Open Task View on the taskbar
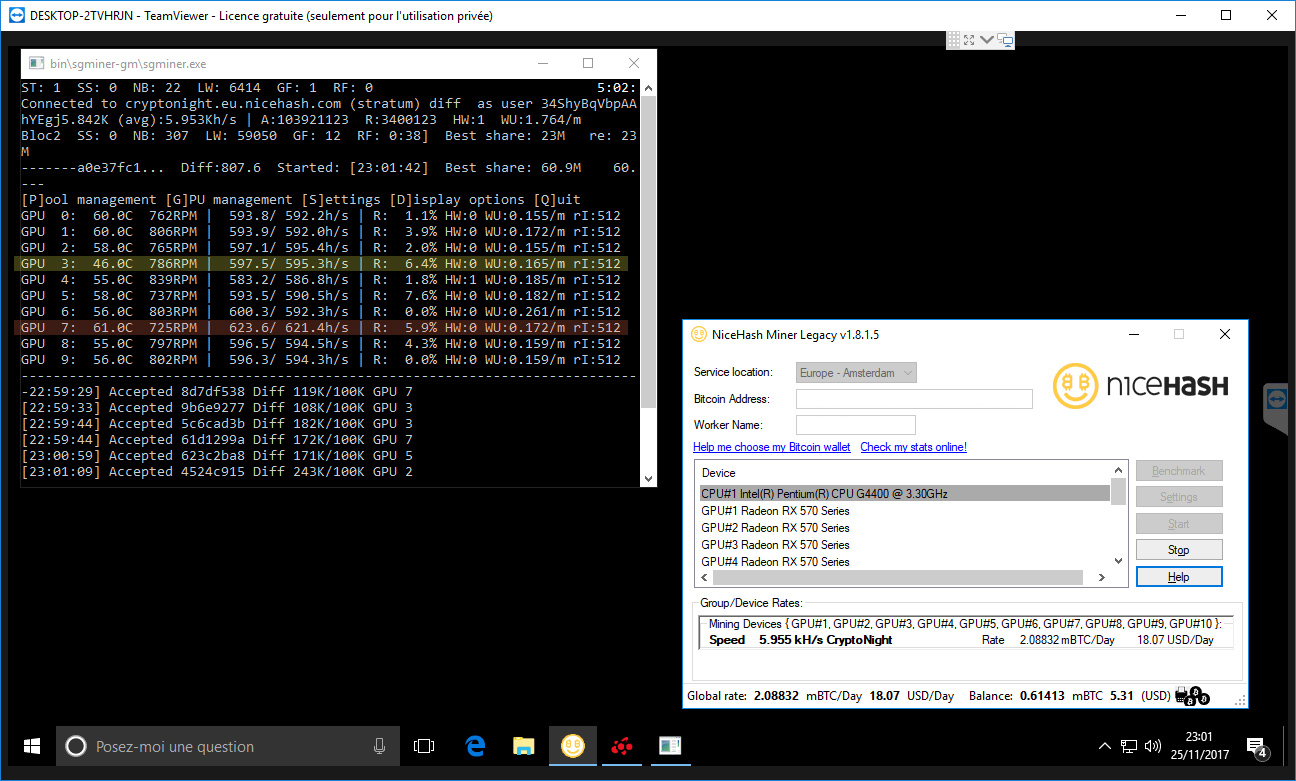 (x=424, y=746)
